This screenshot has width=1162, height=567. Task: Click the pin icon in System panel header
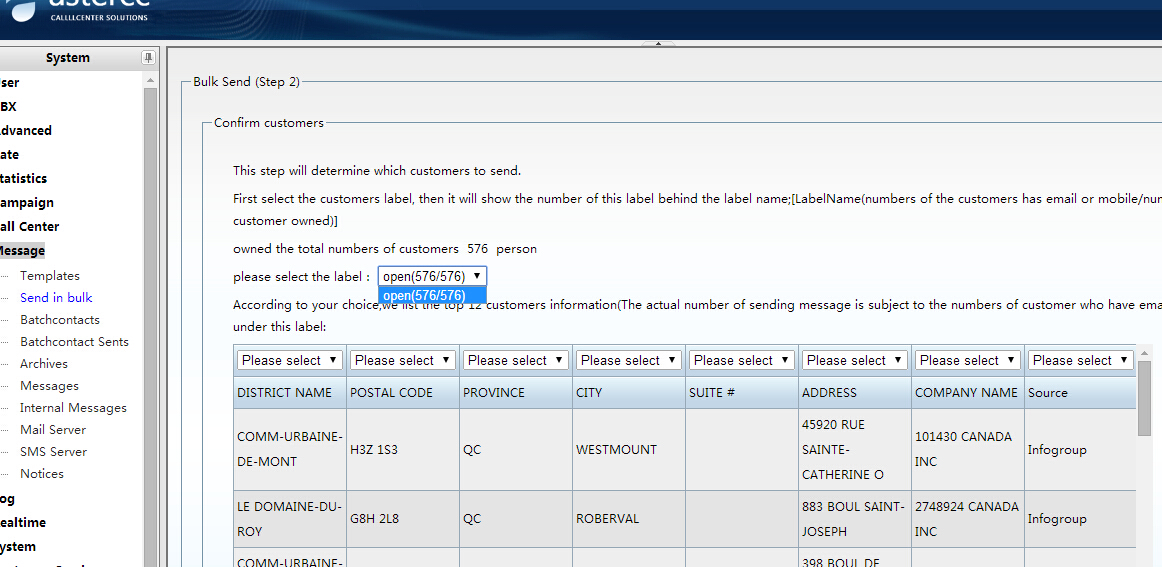pyautogui.click(x=149, y=58)
